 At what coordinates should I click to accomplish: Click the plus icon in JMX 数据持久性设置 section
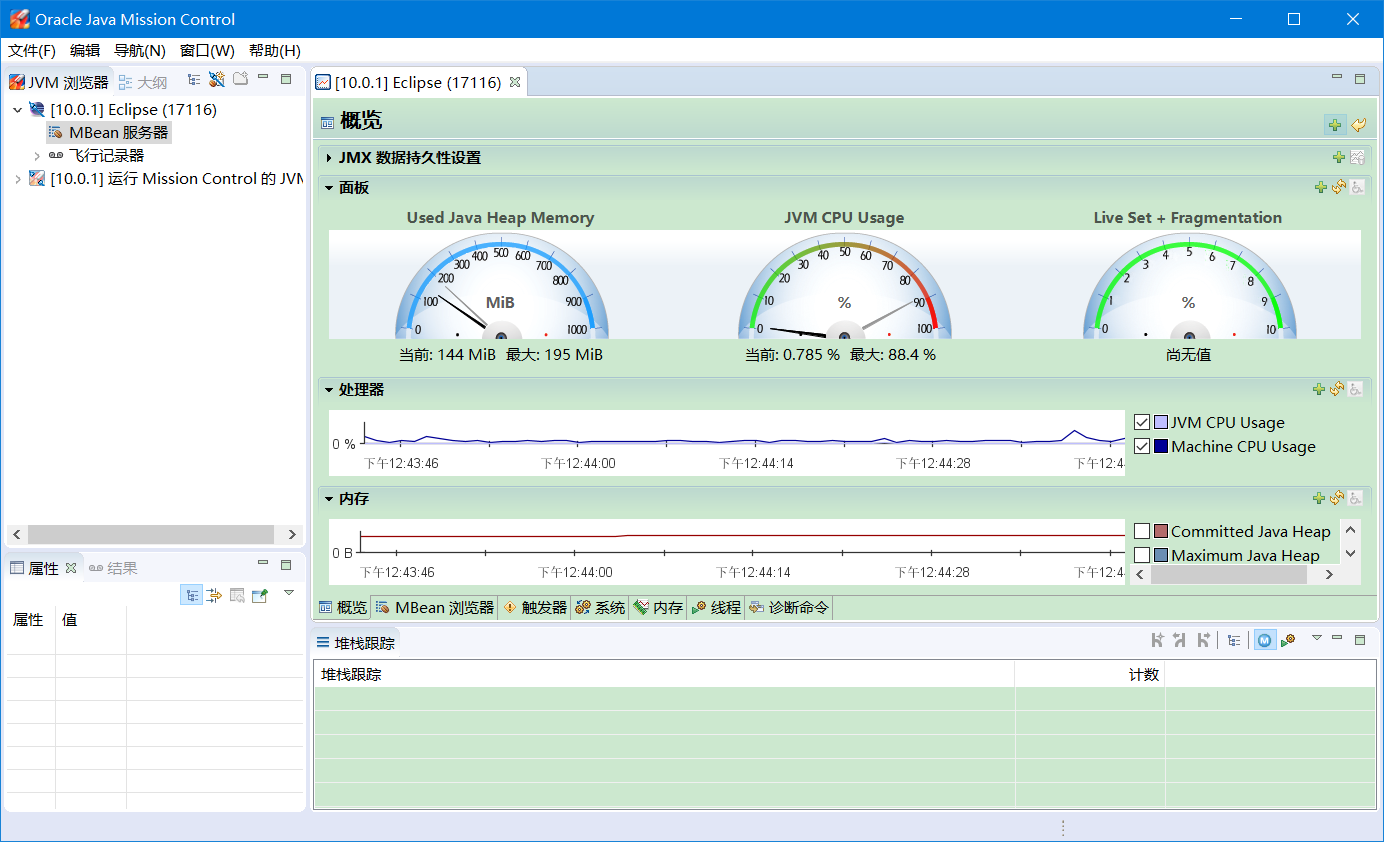(x=1339, y=157)
